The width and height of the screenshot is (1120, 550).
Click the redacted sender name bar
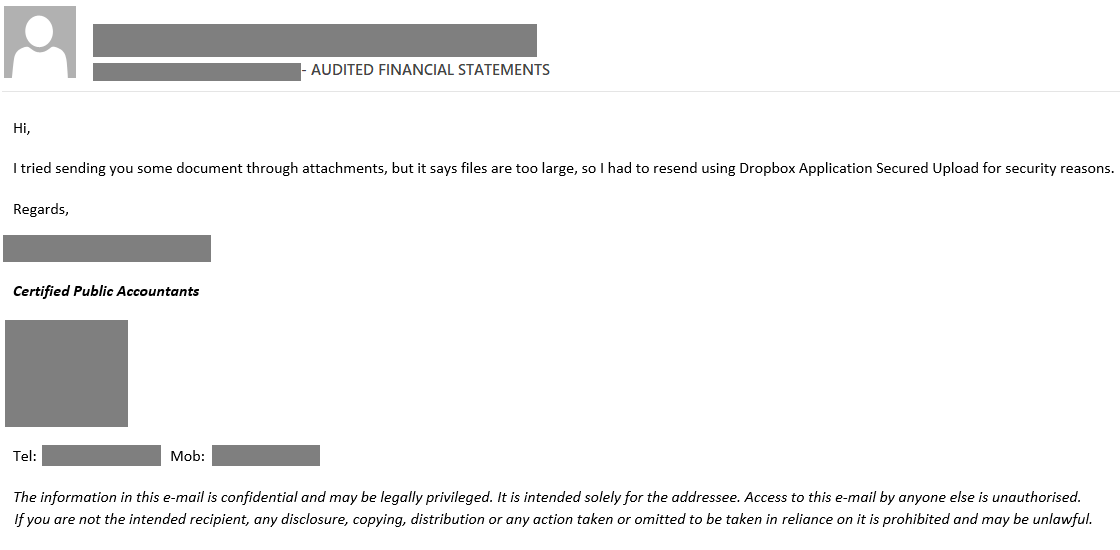pos(314,40)
